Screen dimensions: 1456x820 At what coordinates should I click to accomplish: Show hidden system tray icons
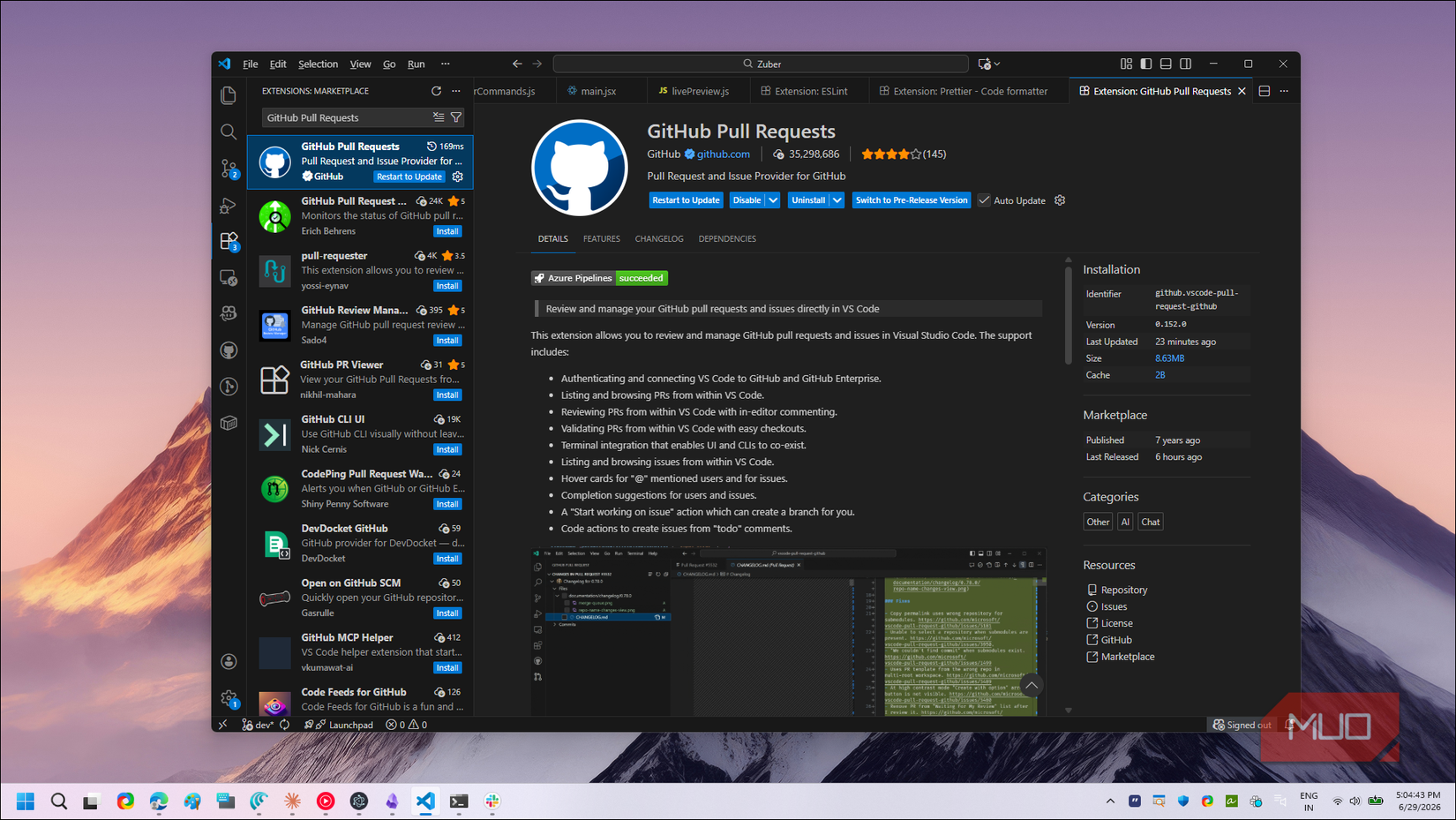1110,801
